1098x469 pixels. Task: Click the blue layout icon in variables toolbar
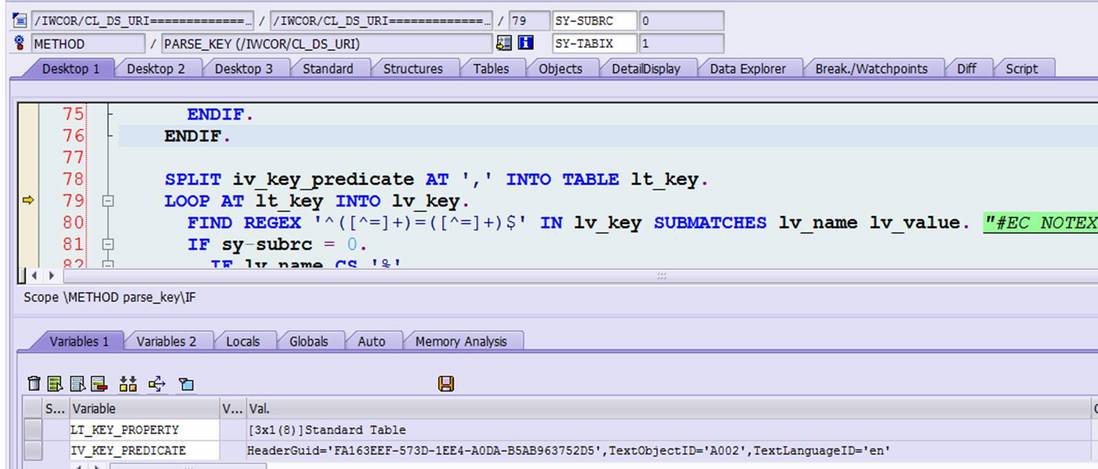[186, 384]
